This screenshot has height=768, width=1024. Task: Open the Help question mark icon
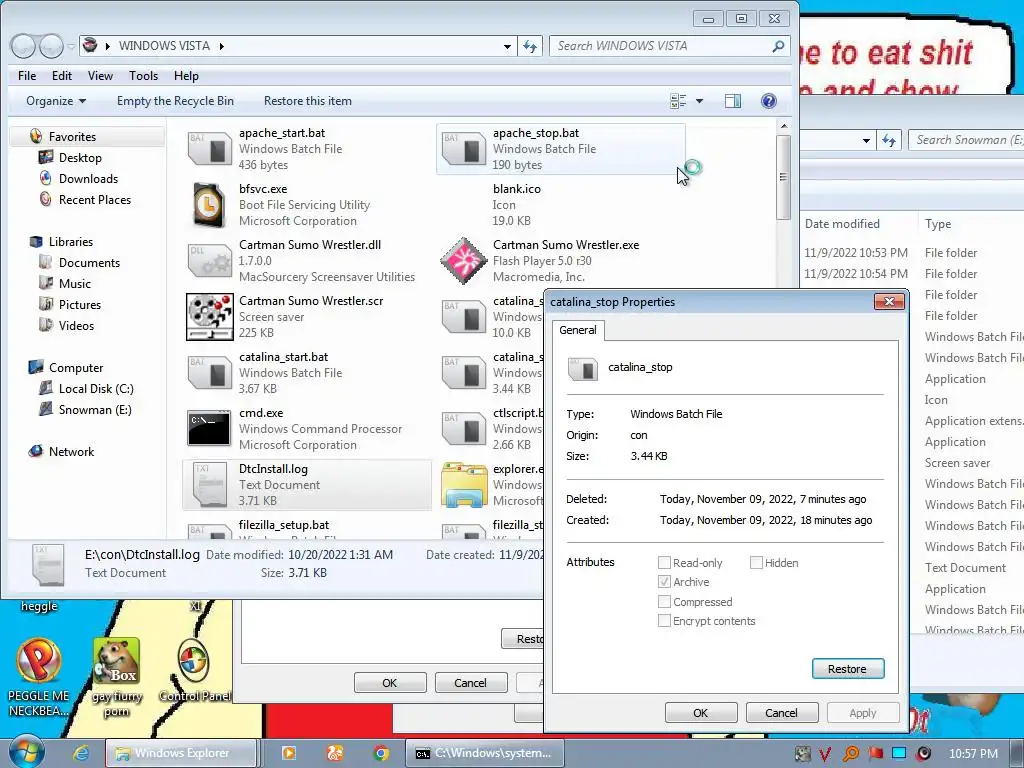click(769, 101)
